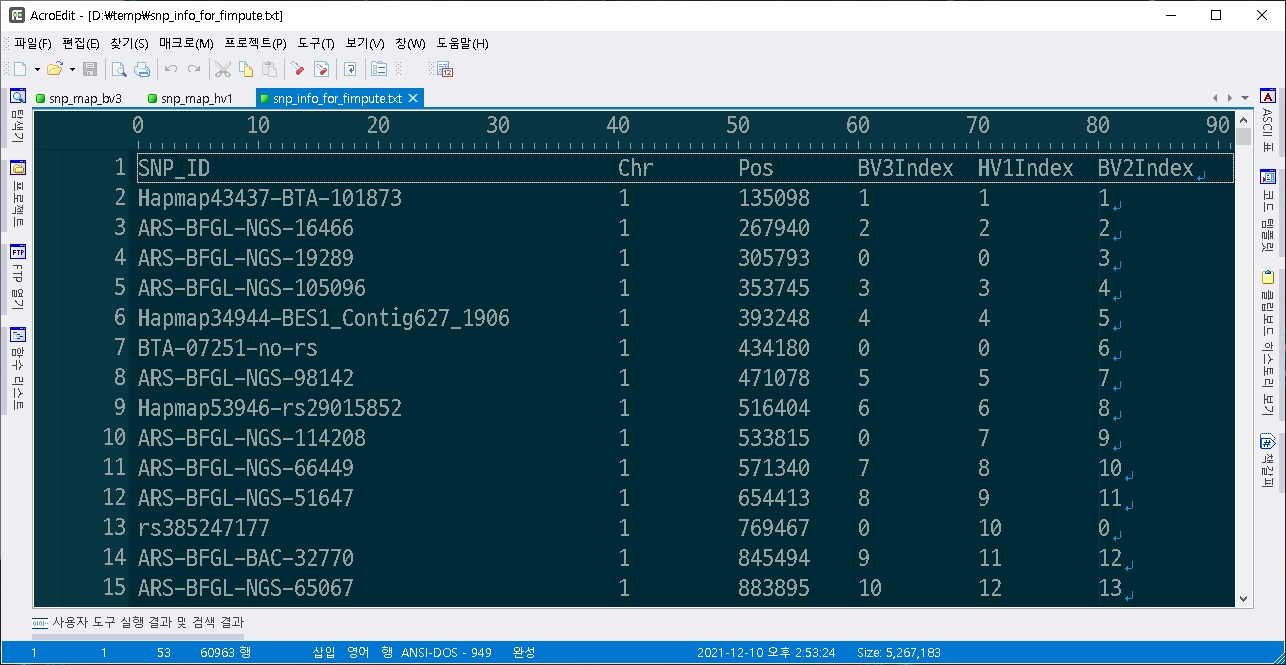Click the find-in-files flashlight document icon
Viewport: 1286px width, 665px height.
pyautogui.click(x=321, y=69)
